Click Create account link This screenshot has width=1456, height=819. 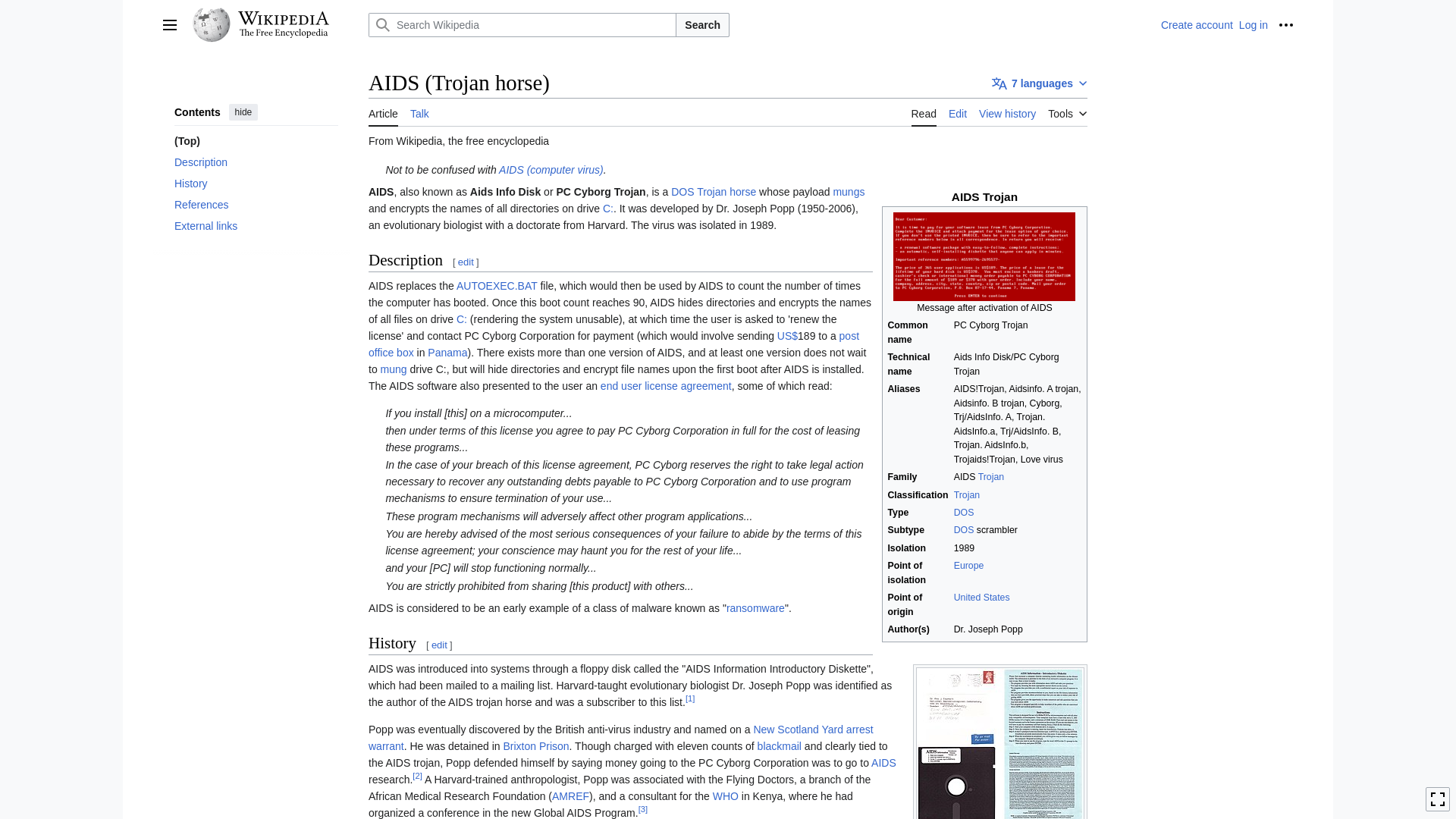point(1197,25)
